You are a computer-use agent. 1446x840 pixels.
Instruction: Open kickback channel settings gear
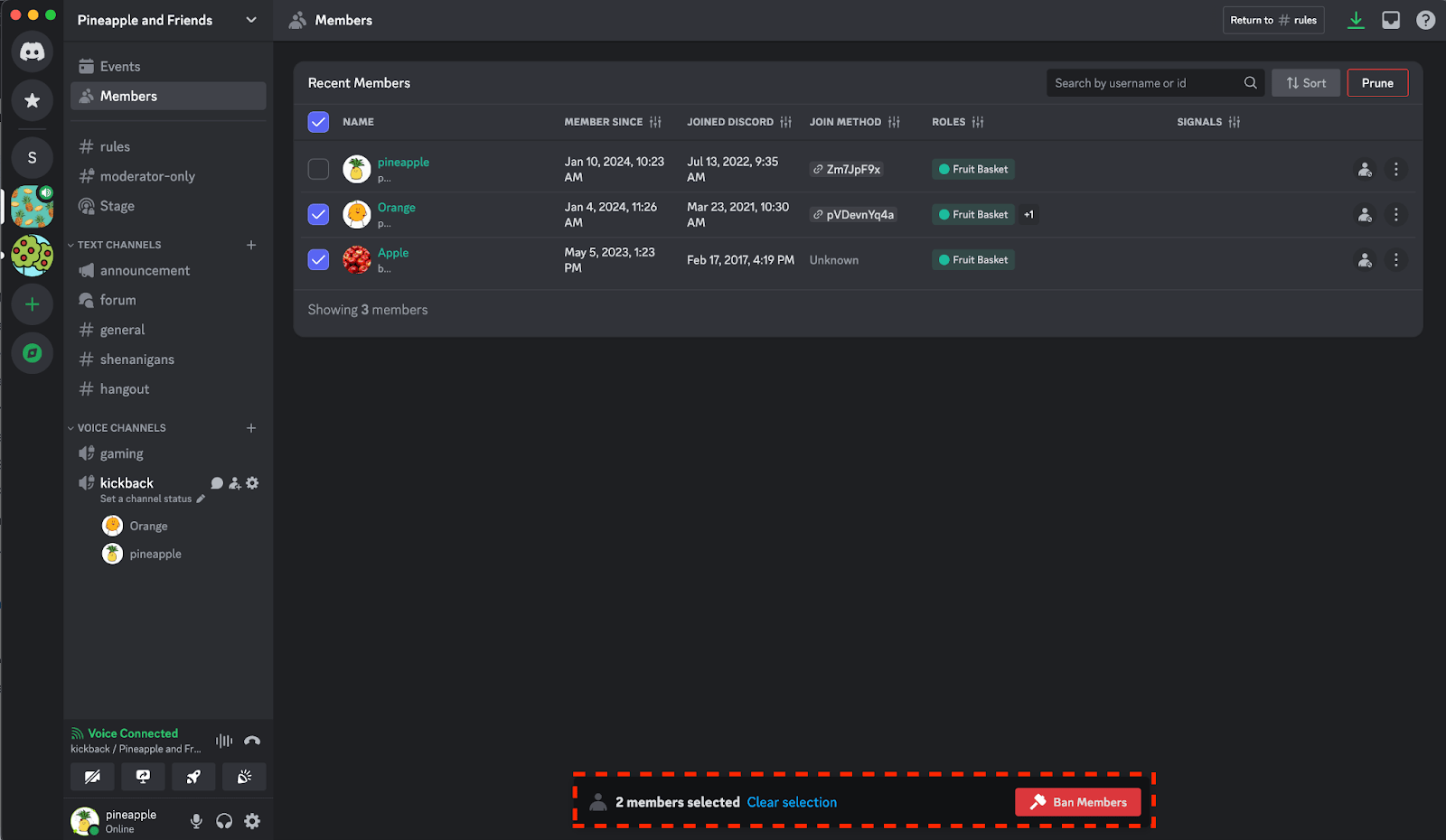click(252, 483)
